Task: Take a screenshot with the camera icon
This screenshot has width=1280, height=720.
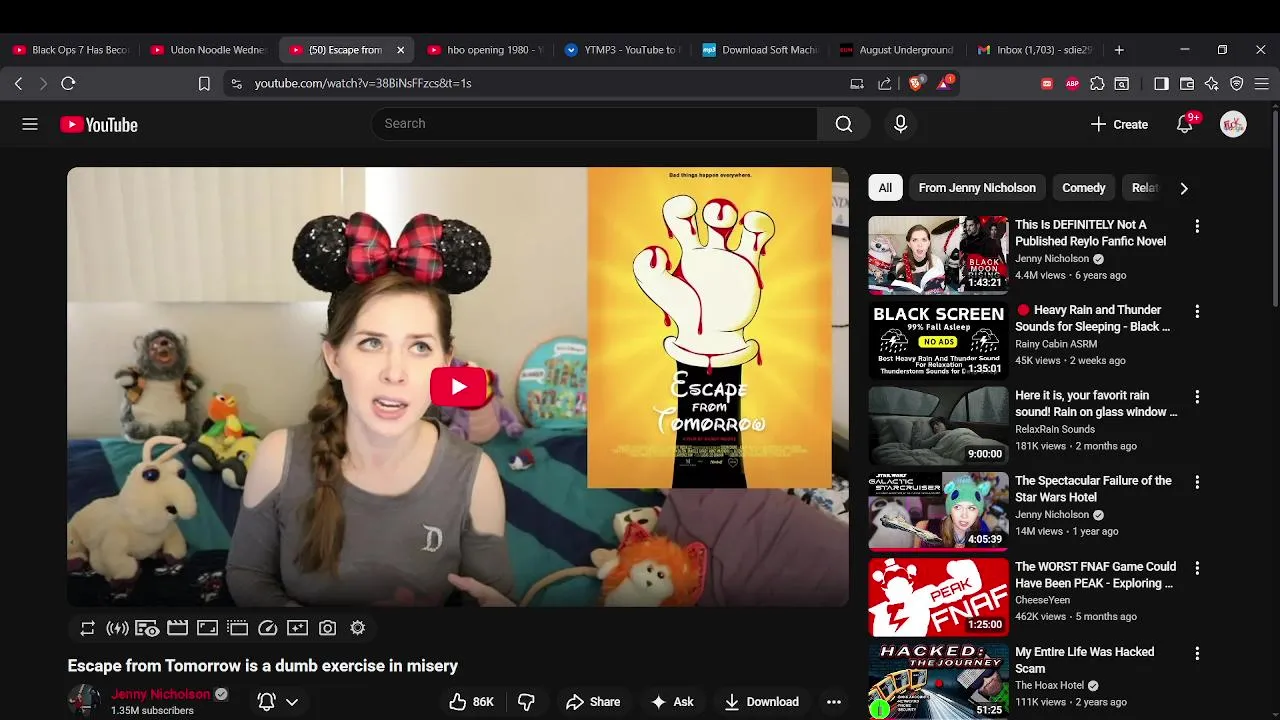Action: pos(327,628)
